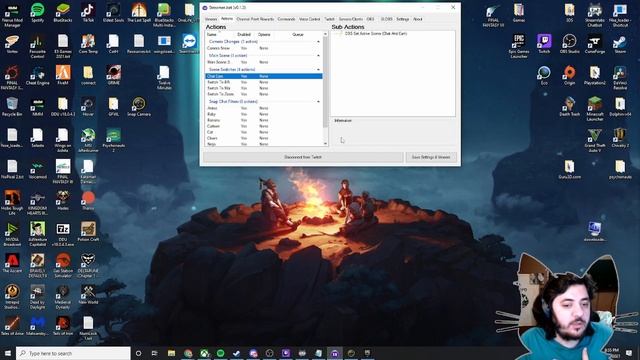The height and width of the screenshot is (360, 640).
Task: Collapse the Main Scene action group
Action: pyautogui.click(x=318, y=56)
